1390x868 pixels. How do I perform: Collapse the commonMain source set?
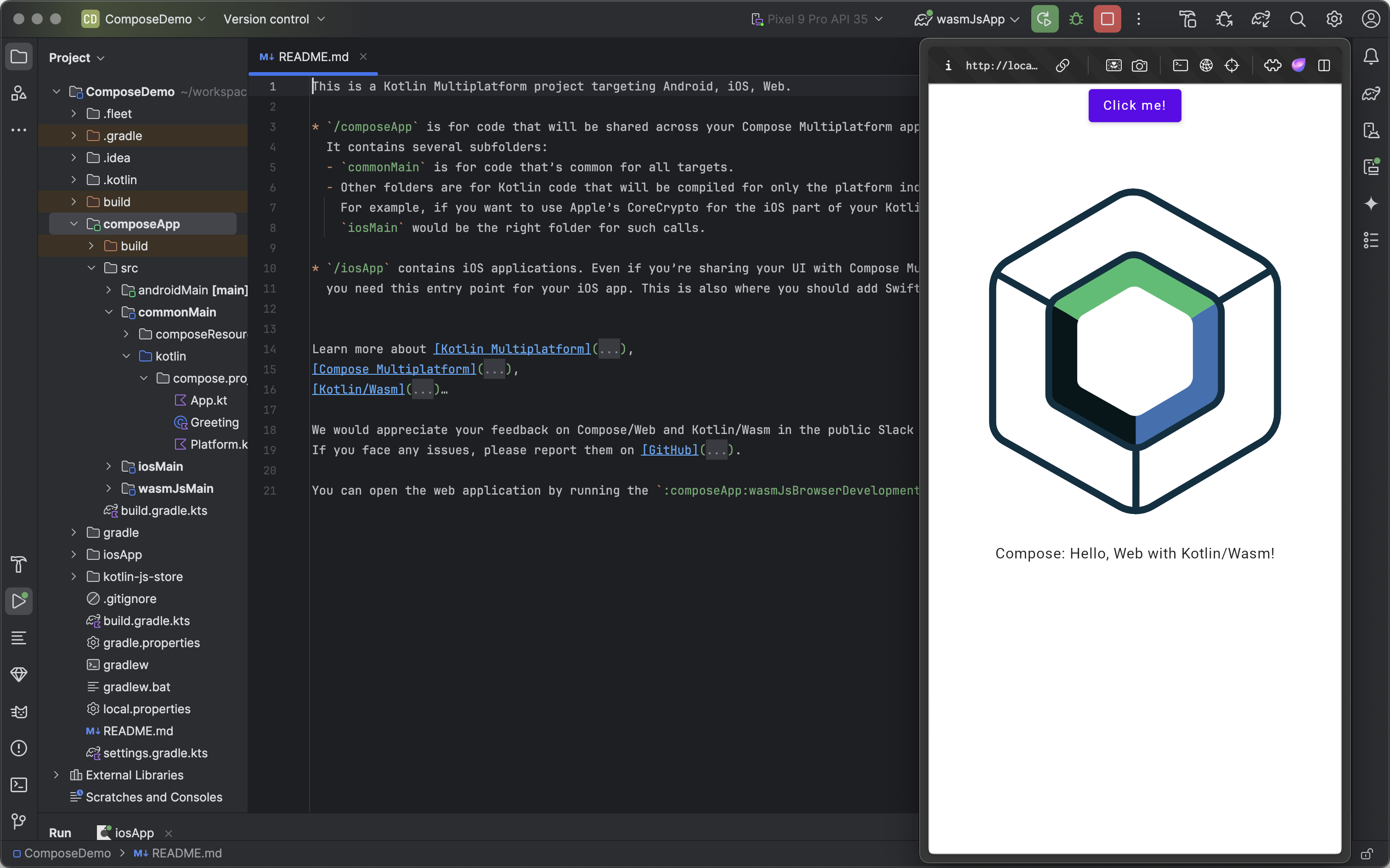tap(108, 312)
